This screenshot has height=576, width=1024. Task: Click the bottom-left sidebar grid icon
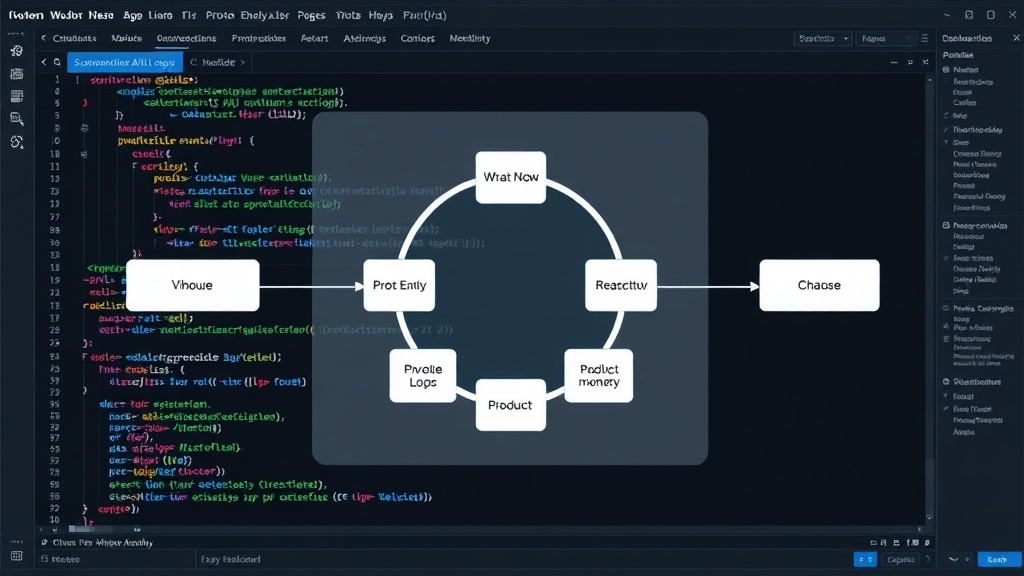click(17, 556)
